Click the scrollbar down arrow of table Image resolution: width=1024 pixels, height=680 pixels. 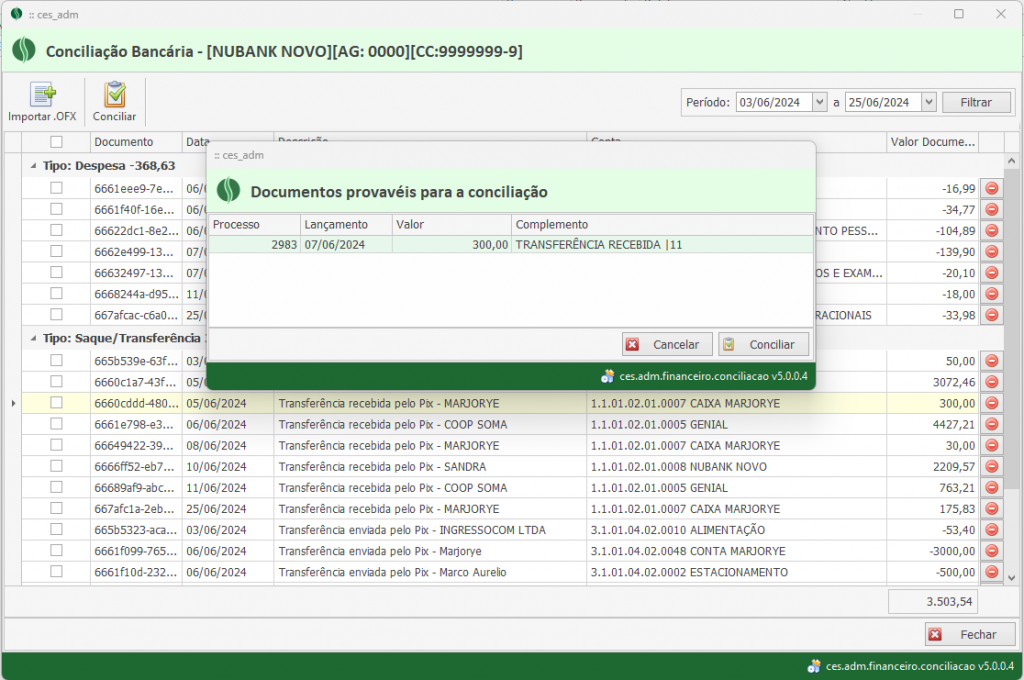[x=1011, y=577]
